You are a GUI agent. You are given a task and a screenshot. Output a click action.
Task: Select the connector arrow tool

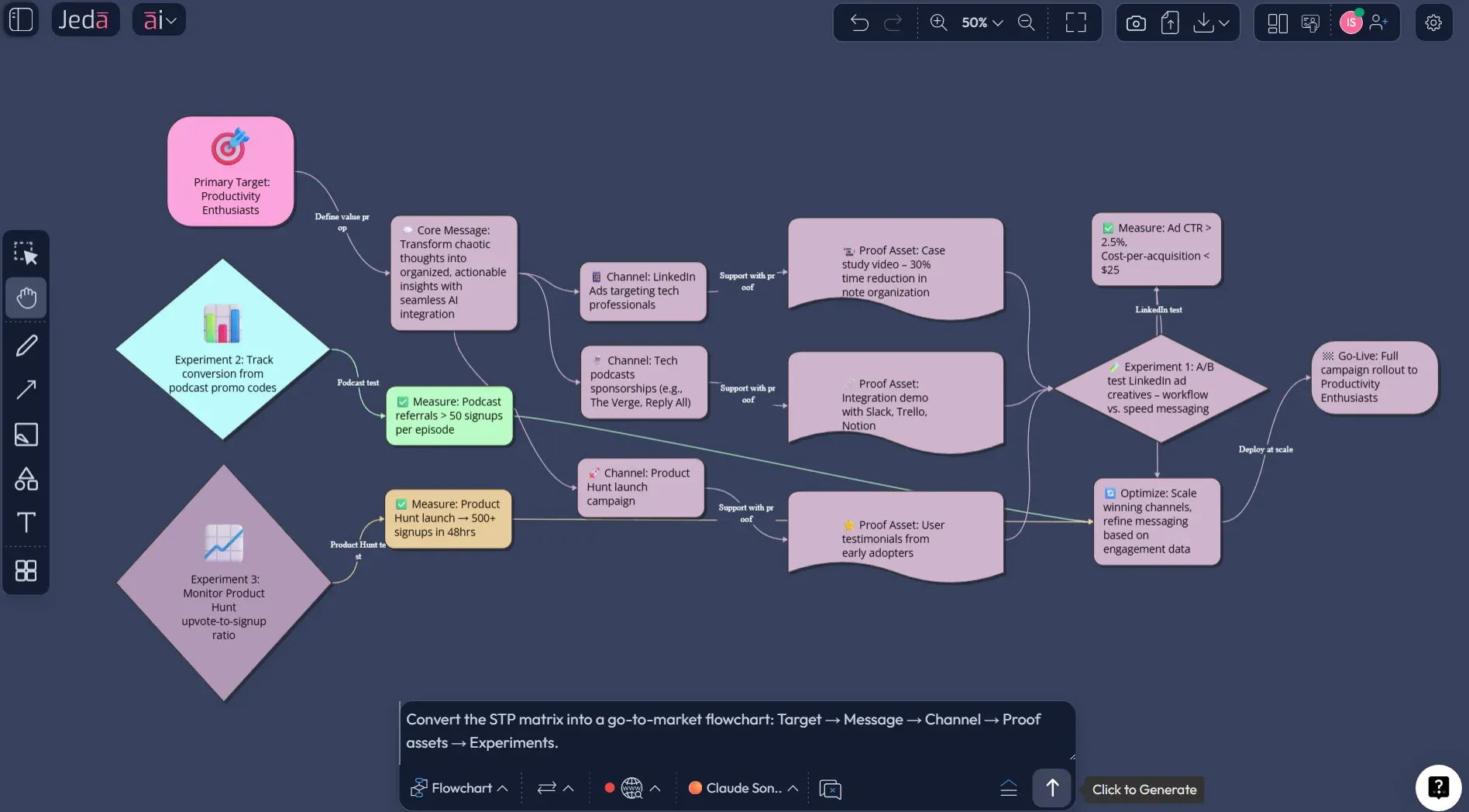26,389
